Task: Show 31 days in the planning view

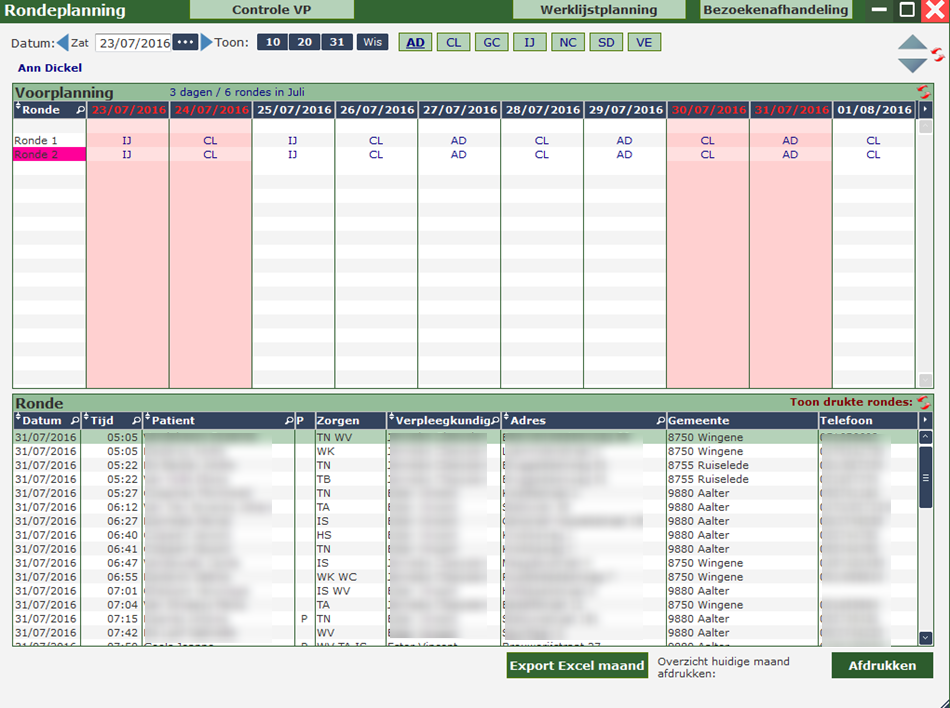Action: (x=337, y=43)
